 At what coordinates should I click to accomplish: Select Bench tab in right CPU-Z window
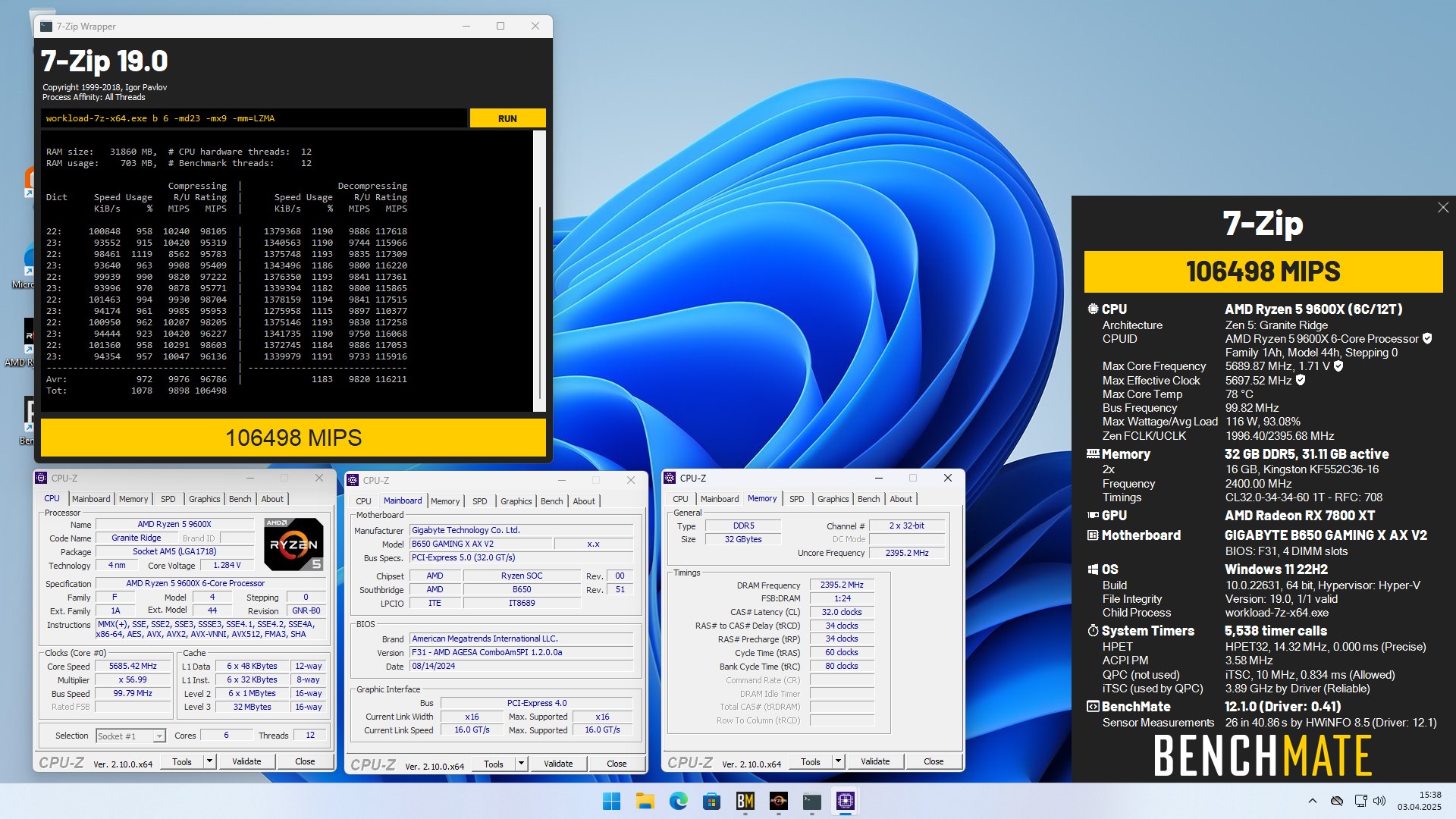click(x=869, y=499)
